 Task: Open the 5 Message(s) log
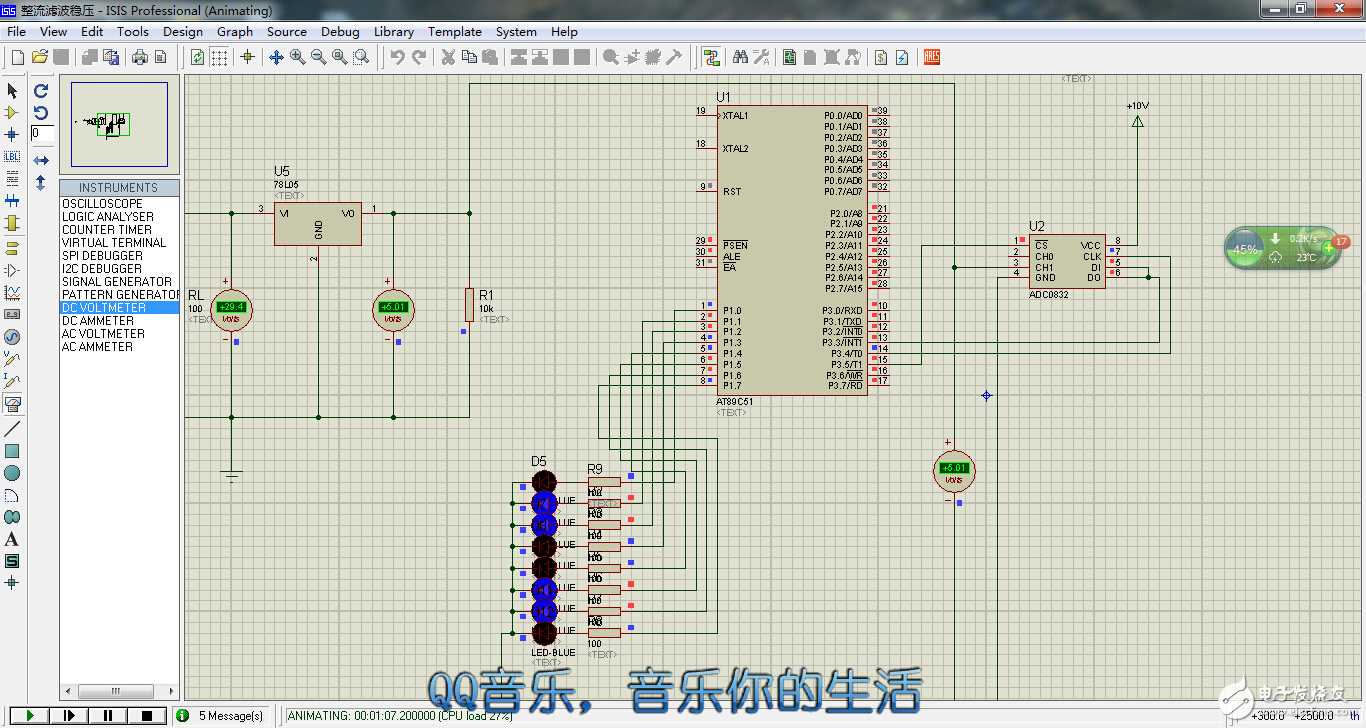[x=222, y=715]
